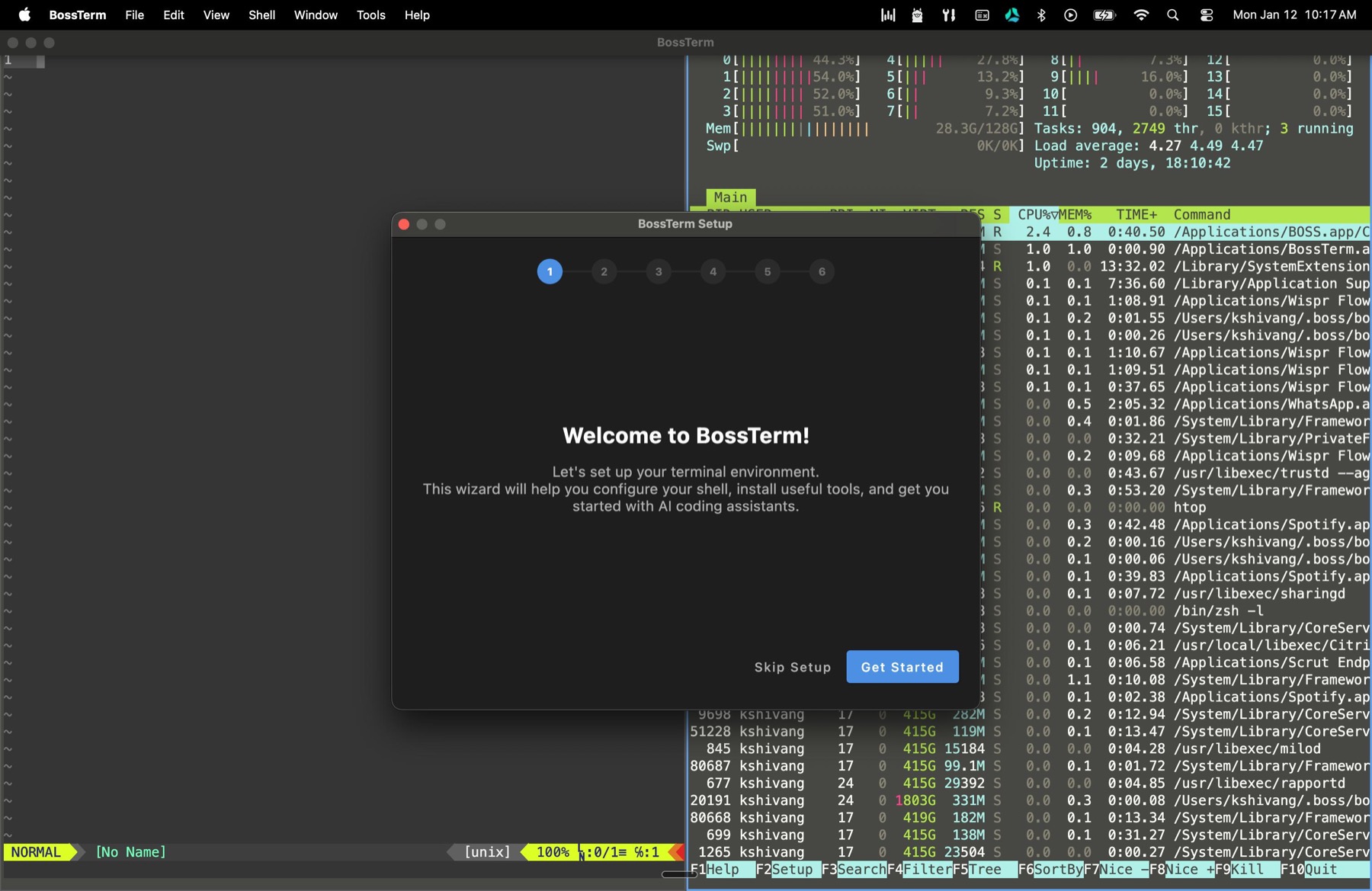The height and width of the screenshot is (891, 1372).
Task: Open the Edit menu
Action: [174, 14]
